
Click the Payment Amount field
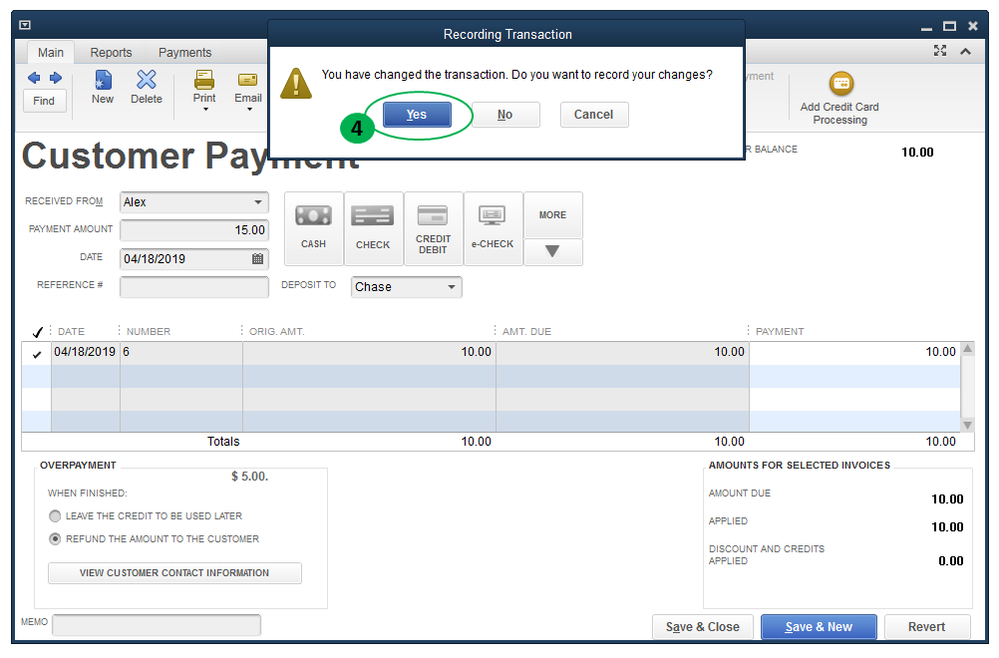coord(194,230)
